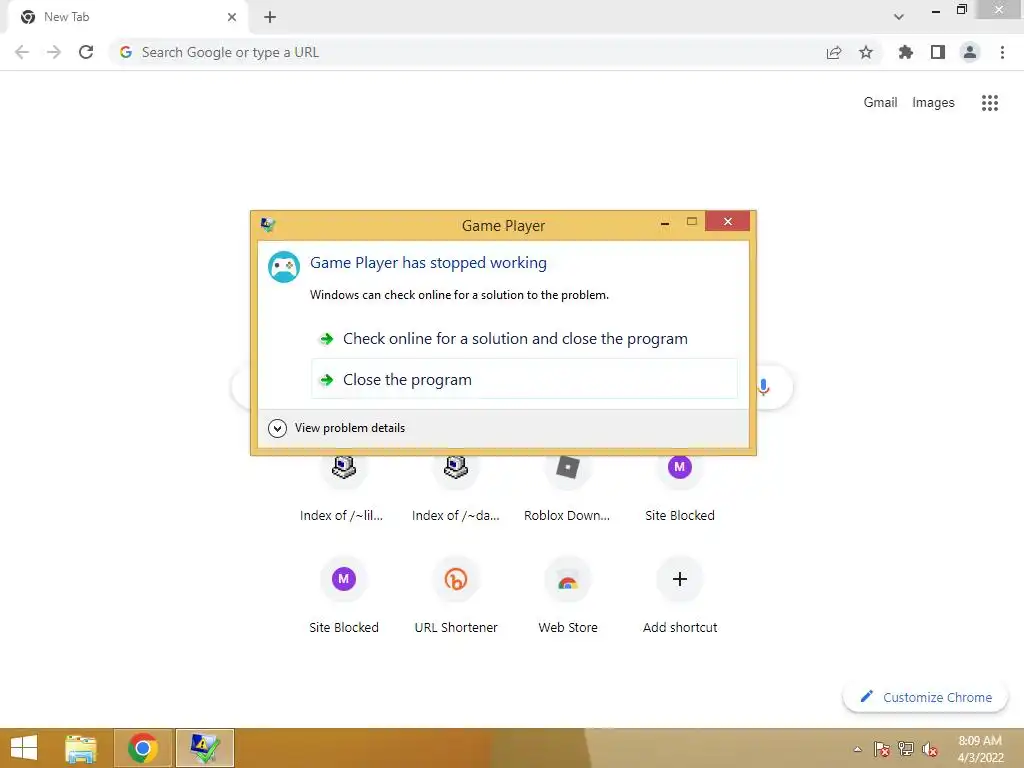Click the network tray icon
Viewport: 1024px width, 768px height.
click(906, 749)
